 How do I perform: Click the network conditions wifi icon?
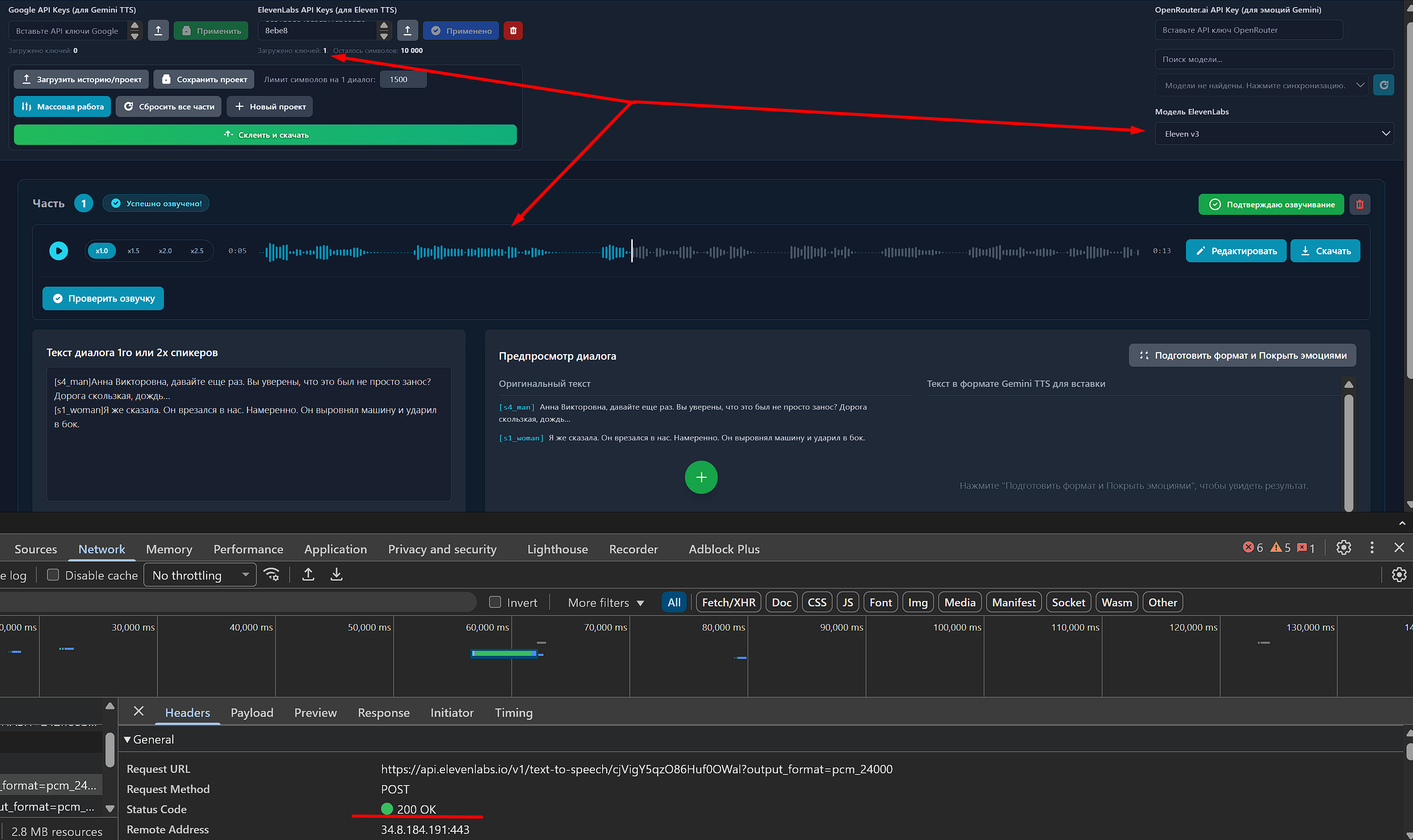coord(273,575)
